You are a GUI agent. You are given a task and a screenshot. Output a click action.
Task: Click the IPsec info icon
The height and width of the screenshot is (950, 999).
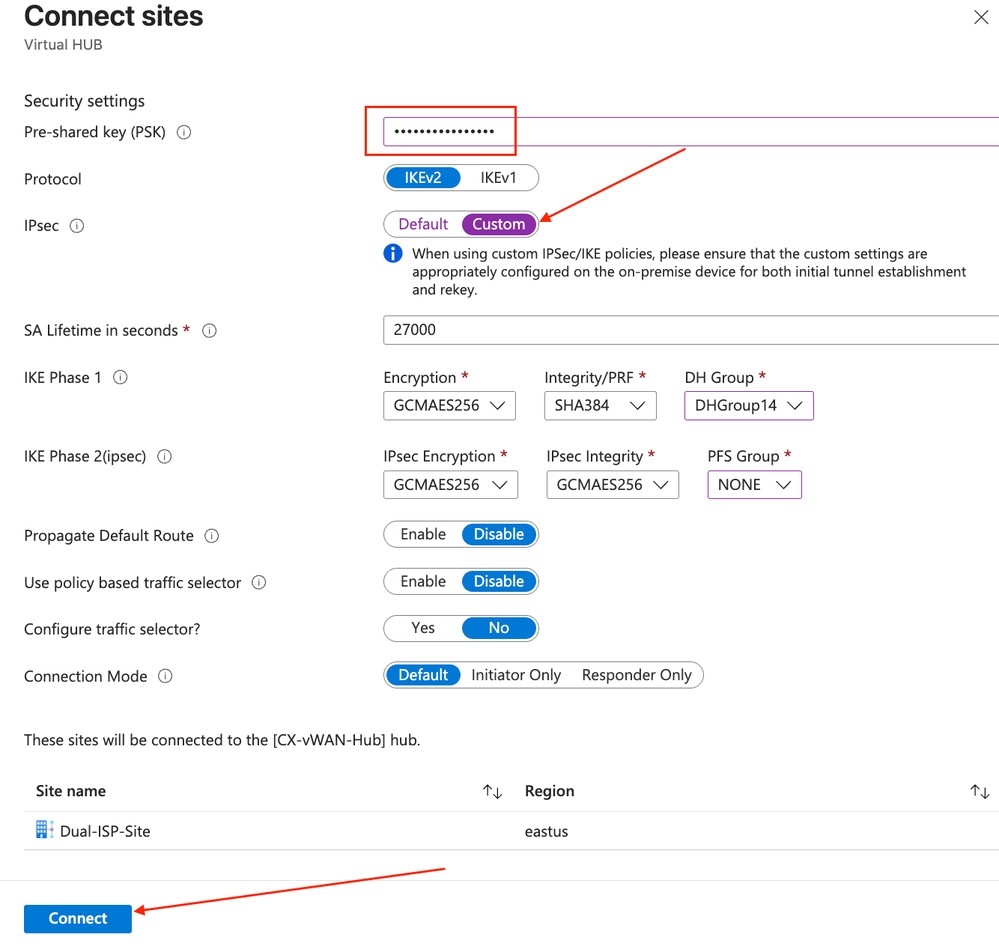[x=76, y=226]
